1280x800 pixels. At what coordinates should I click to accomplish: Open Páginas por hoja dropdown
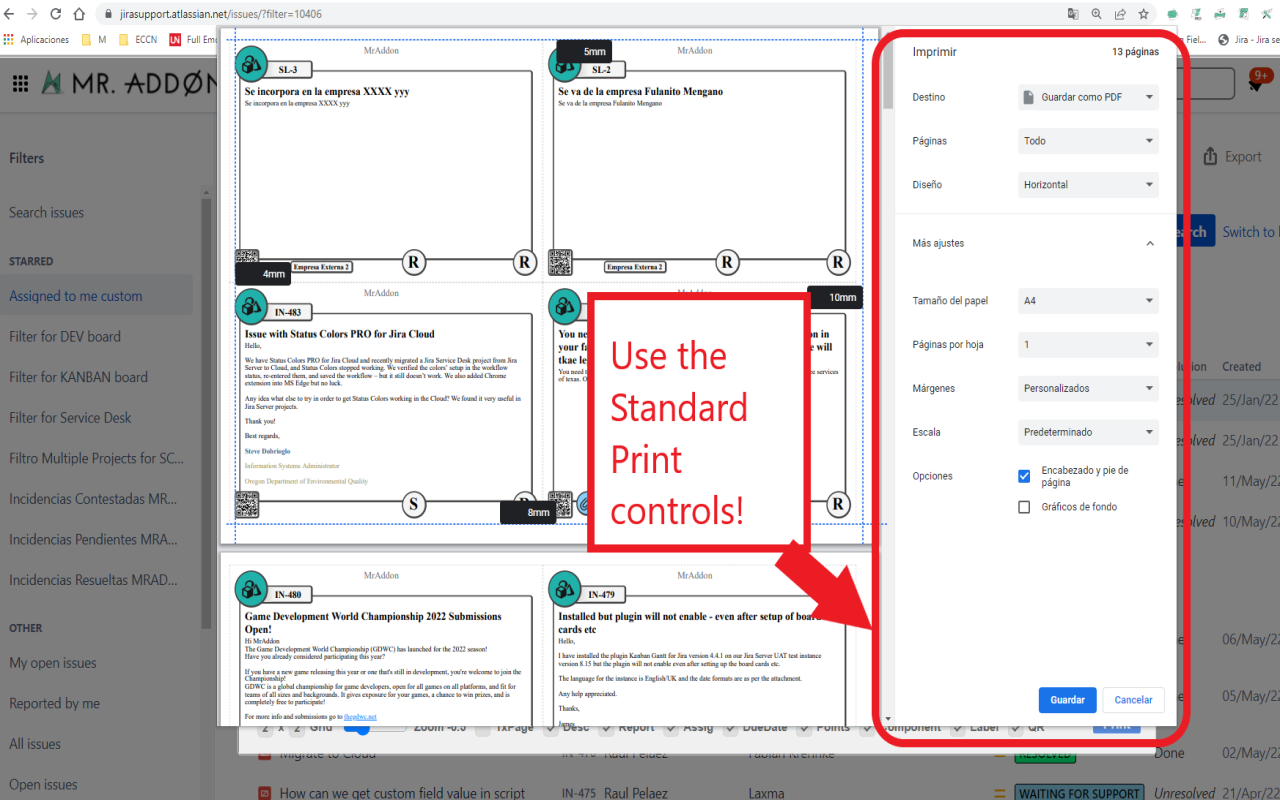click(1088, 344)
